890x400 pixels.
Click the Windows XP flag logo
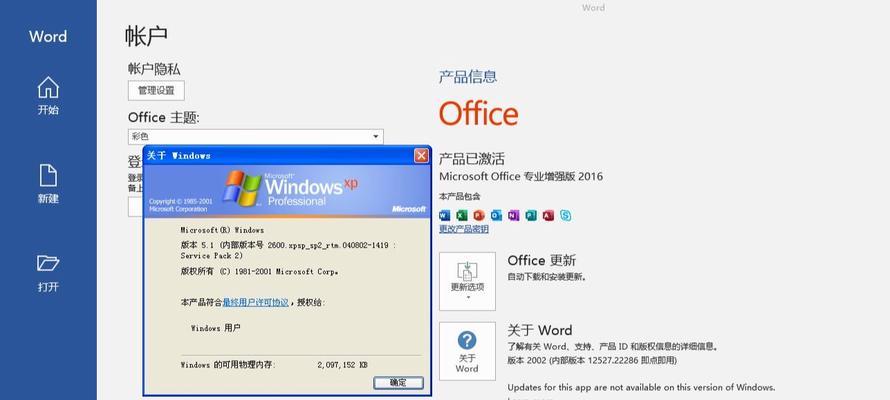pyautogui.click(x=241, y=187)
